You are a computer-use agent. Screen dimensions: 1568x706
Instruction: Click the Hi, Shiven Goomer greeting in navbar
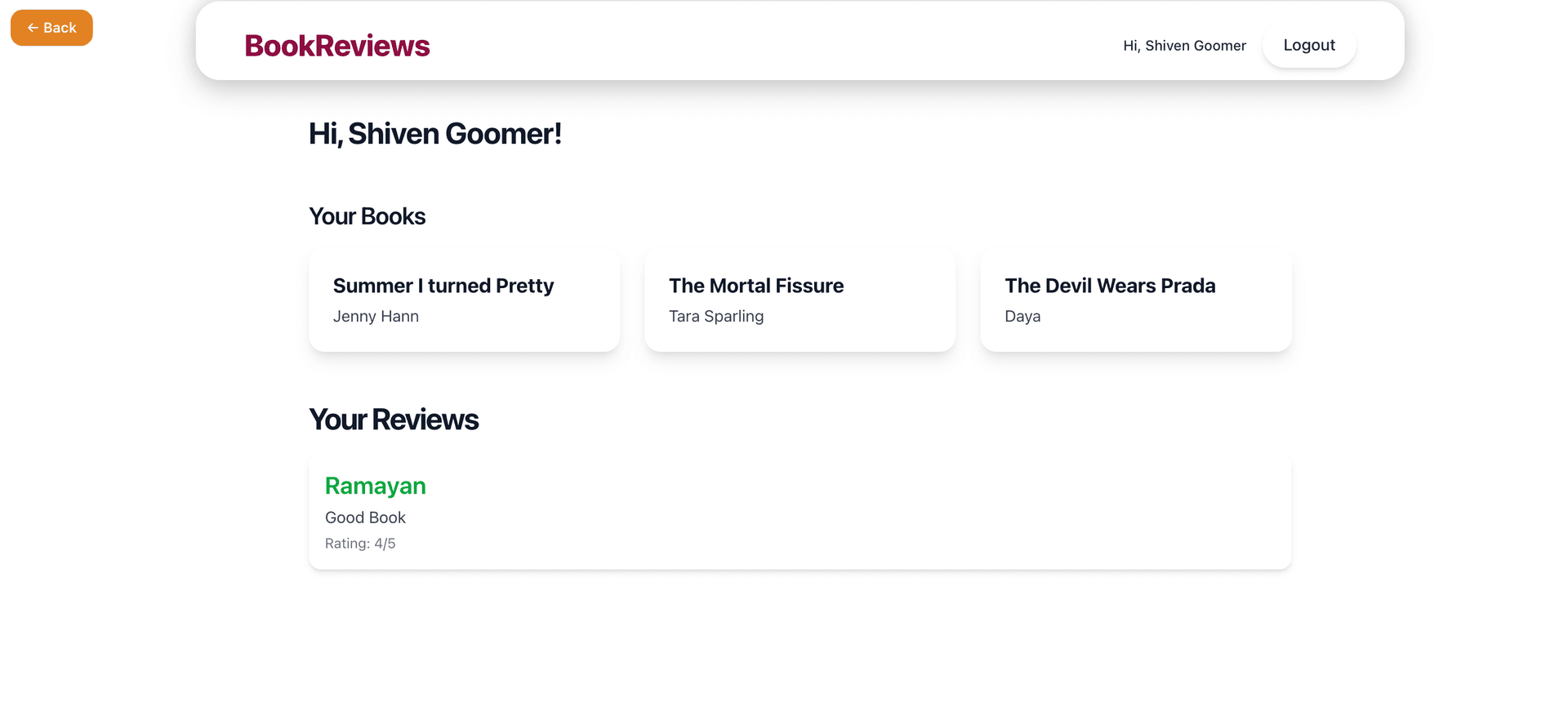(x=1184, y=45)
